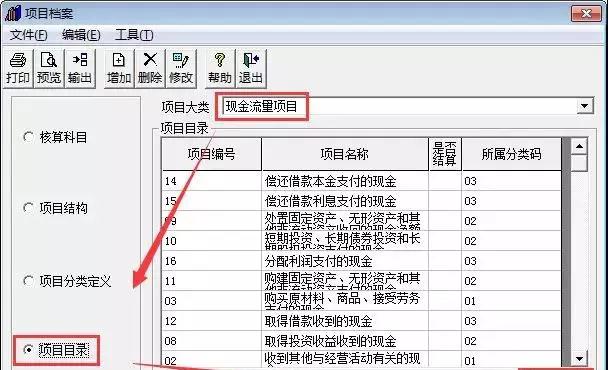Click the 现金流量项目 combo box field
This screenshot has height=370, width=608.
pos(408,106)
